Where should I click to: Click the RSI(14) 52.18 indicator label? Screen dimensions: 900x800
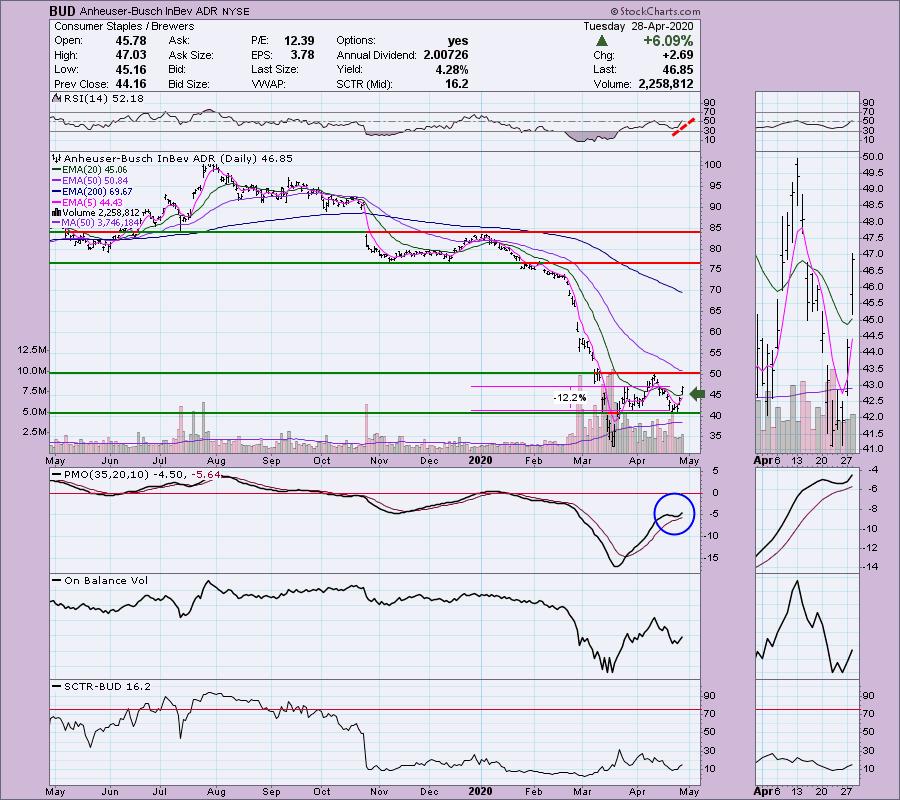click(103, 99)
